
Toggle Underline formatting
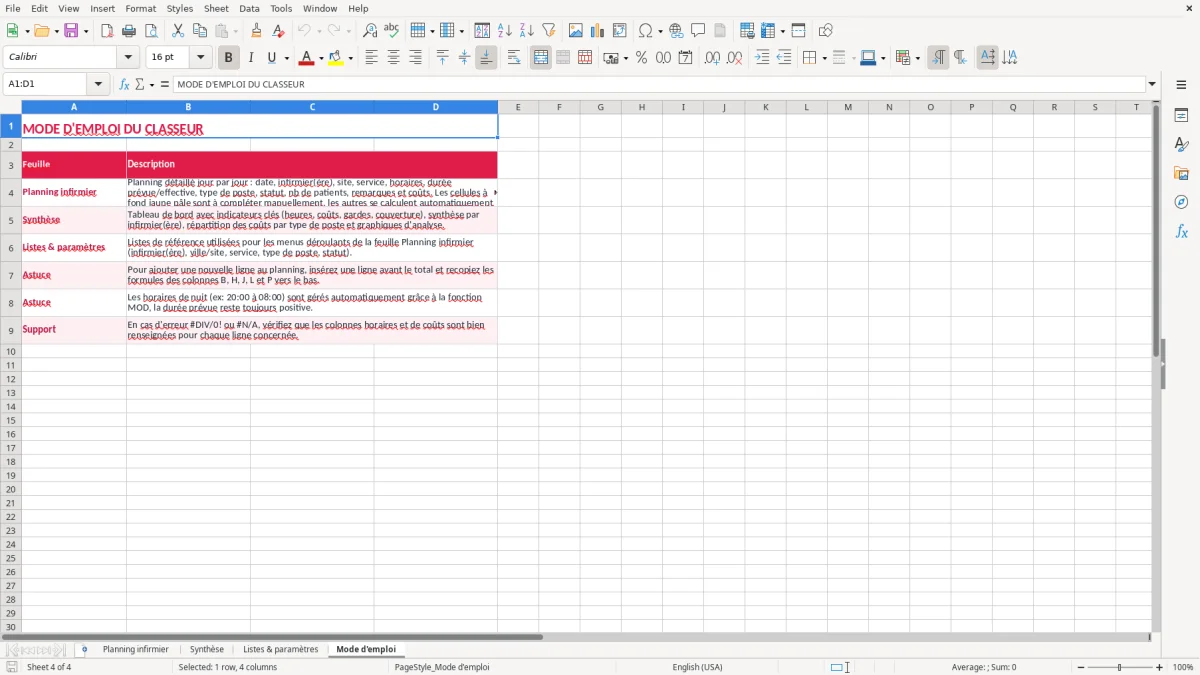pos(272,58)
